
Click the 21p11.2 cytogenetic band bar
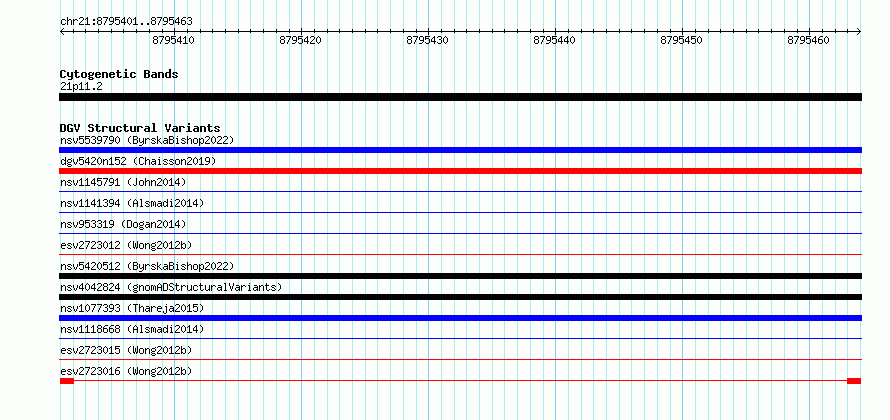(x=460, y=97)
